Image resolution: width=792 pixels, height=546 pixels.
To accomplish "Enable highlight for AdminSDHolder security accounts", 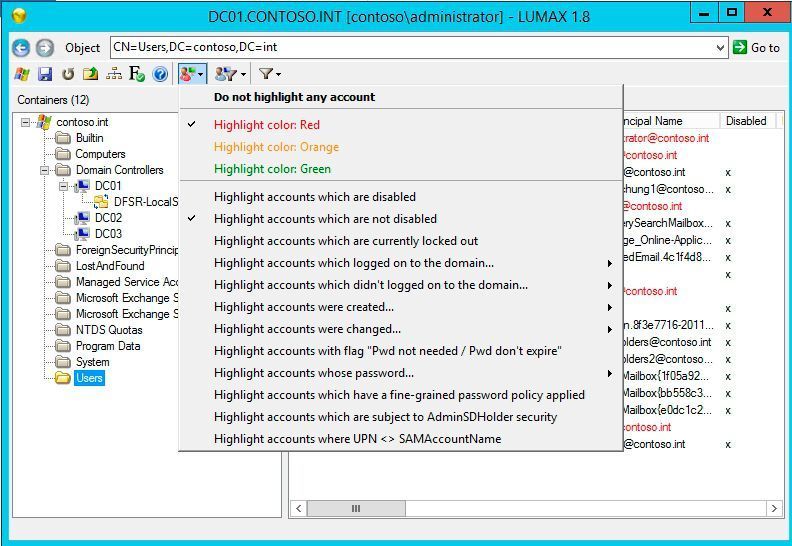I will pyautogui.click(x=401, y=417).
